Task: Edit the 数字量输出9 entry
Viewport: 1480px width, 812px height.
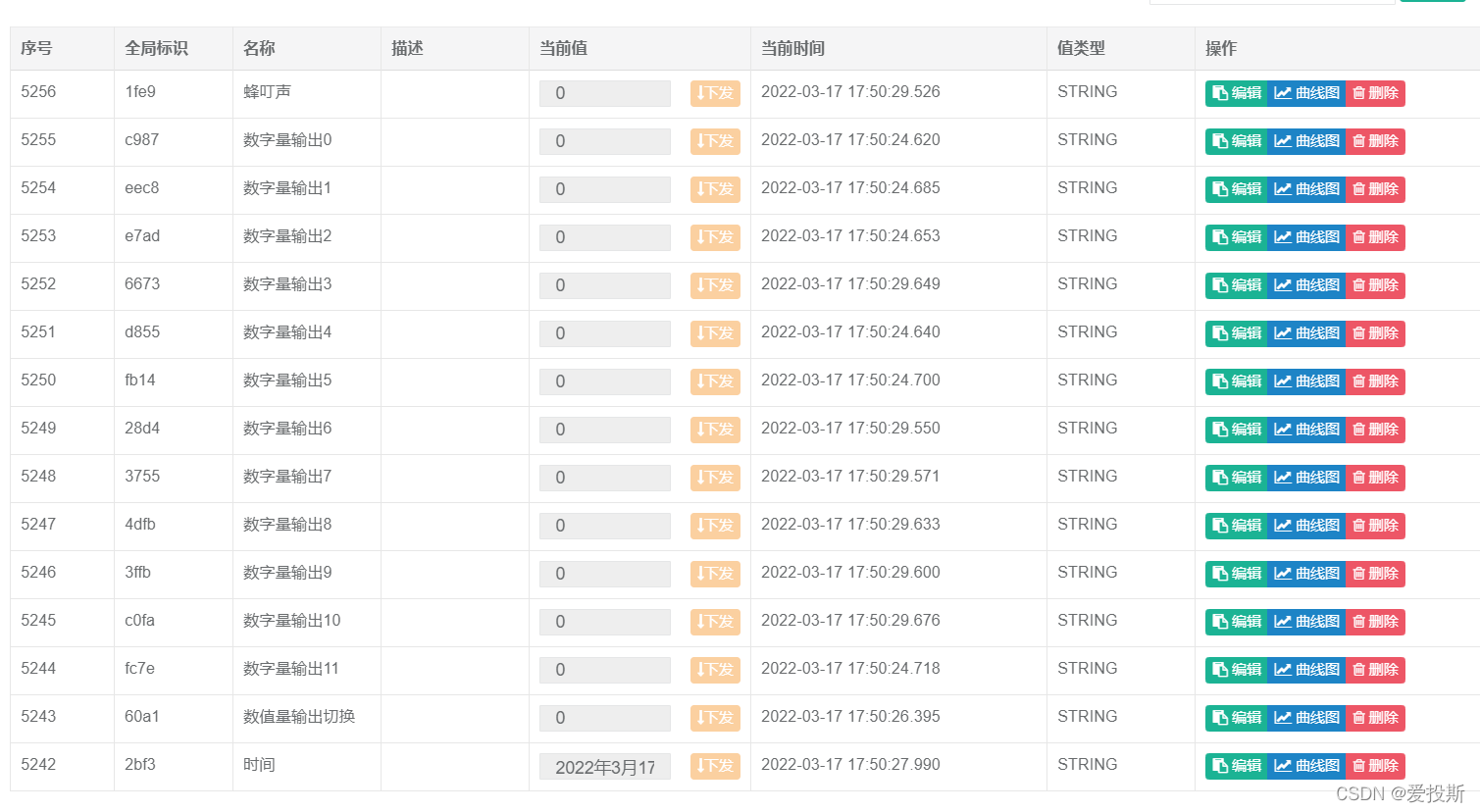Action: coord(1236,574)
